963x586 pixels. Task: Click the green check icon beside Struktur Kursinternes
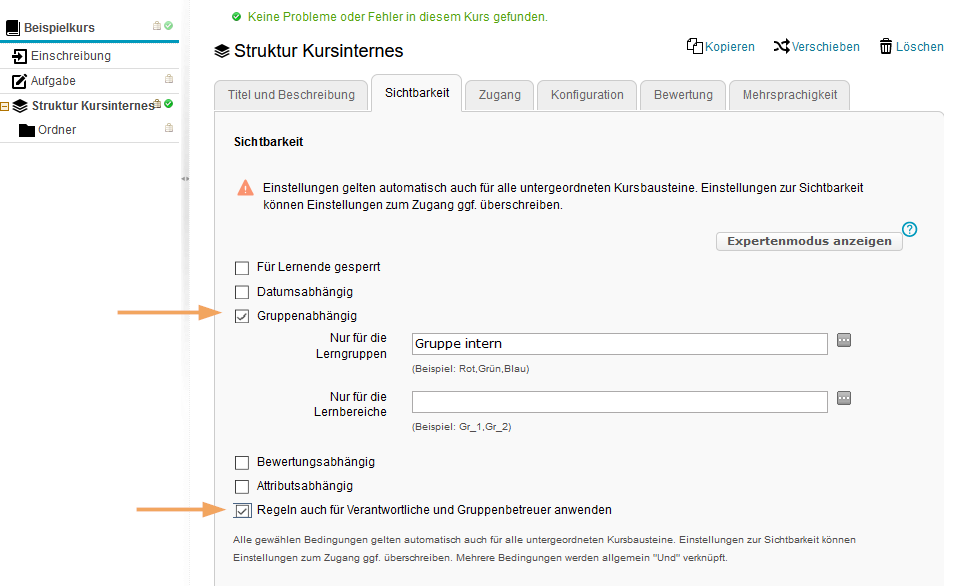click(166, 102)
